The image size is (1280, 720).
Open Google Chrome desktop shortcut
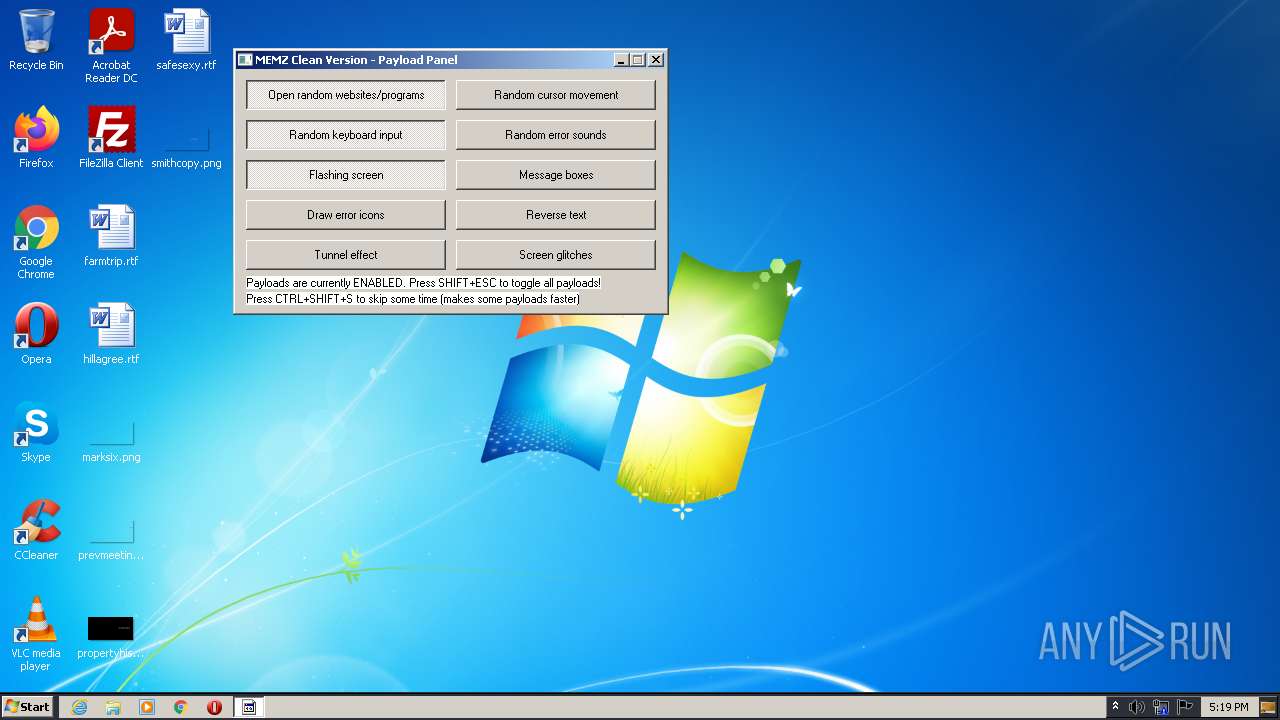tap(36, 242)
